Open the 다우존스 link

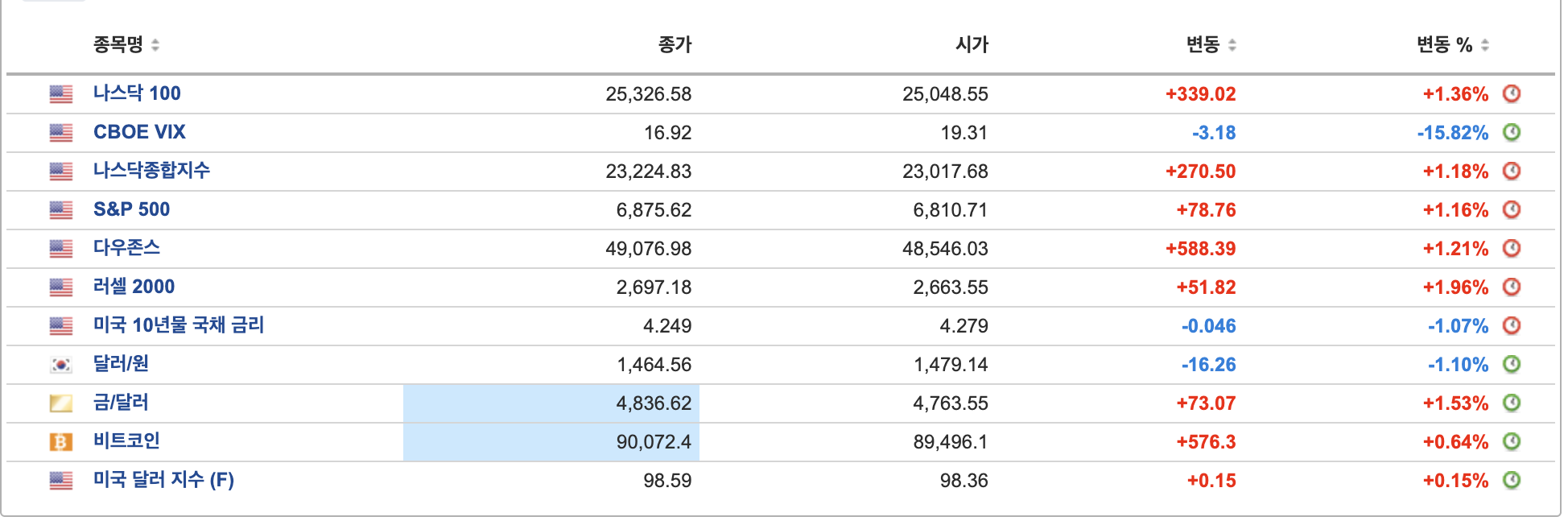126,248
